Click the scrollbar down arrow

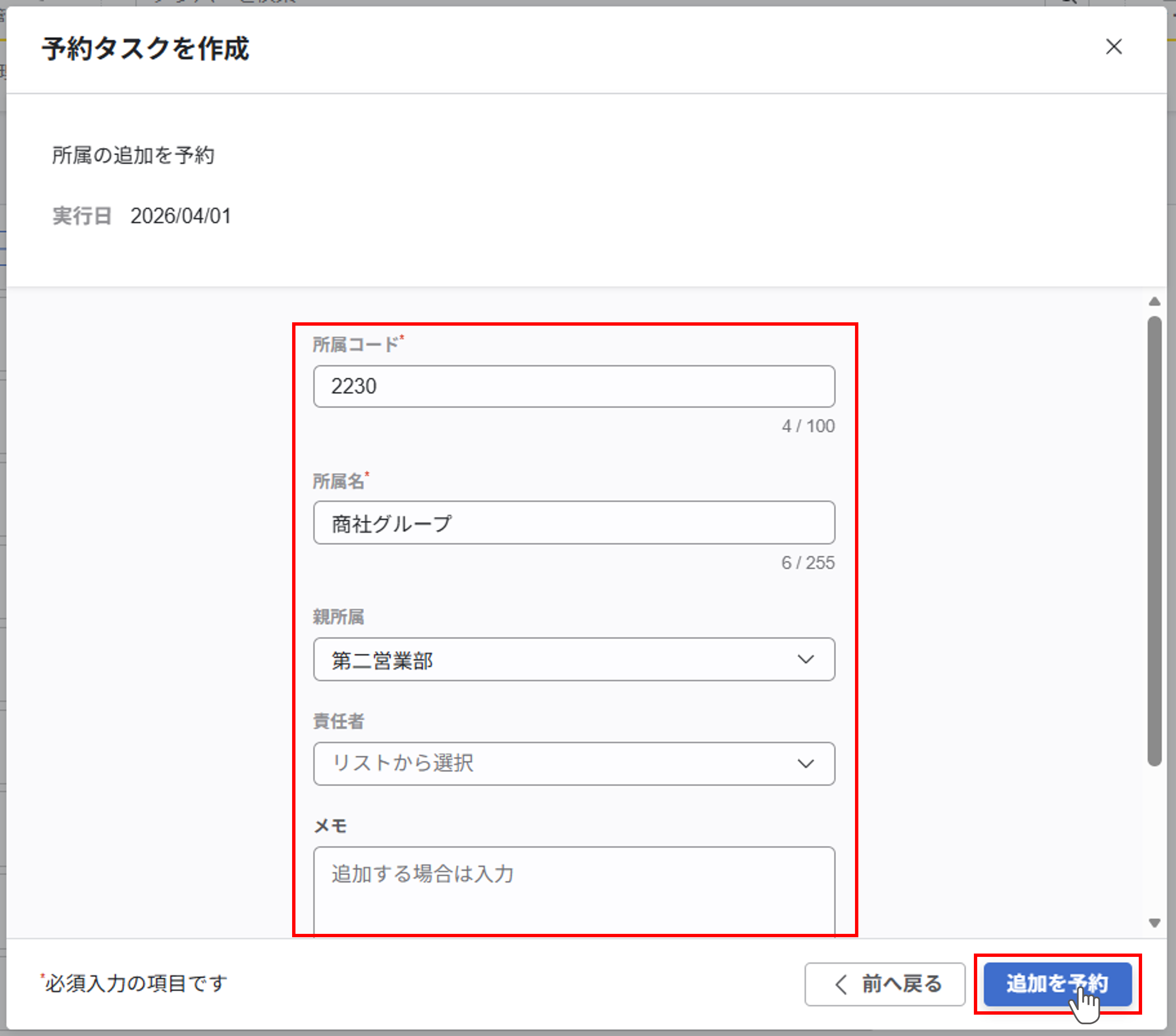[1154, 923]
